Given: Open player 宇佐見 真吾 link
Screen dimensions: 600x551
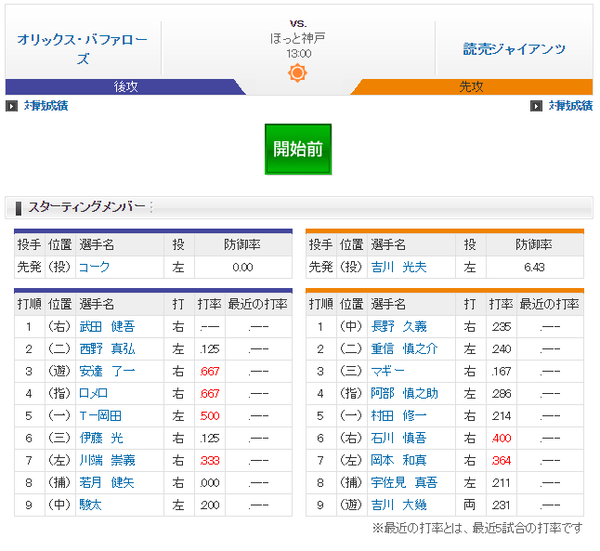Looking at the screenshot, I should coord(404,483).
